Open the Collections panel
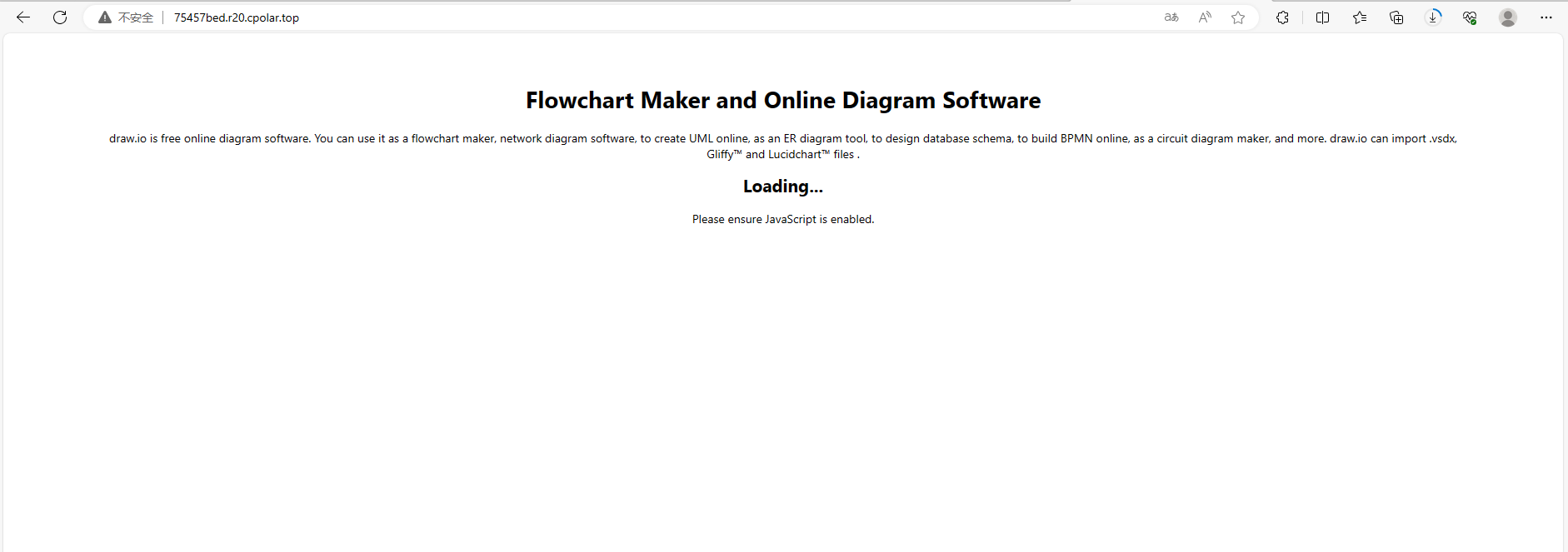Image resolution: width=1568 pixels, height=552 pixels. [1396, 17]
